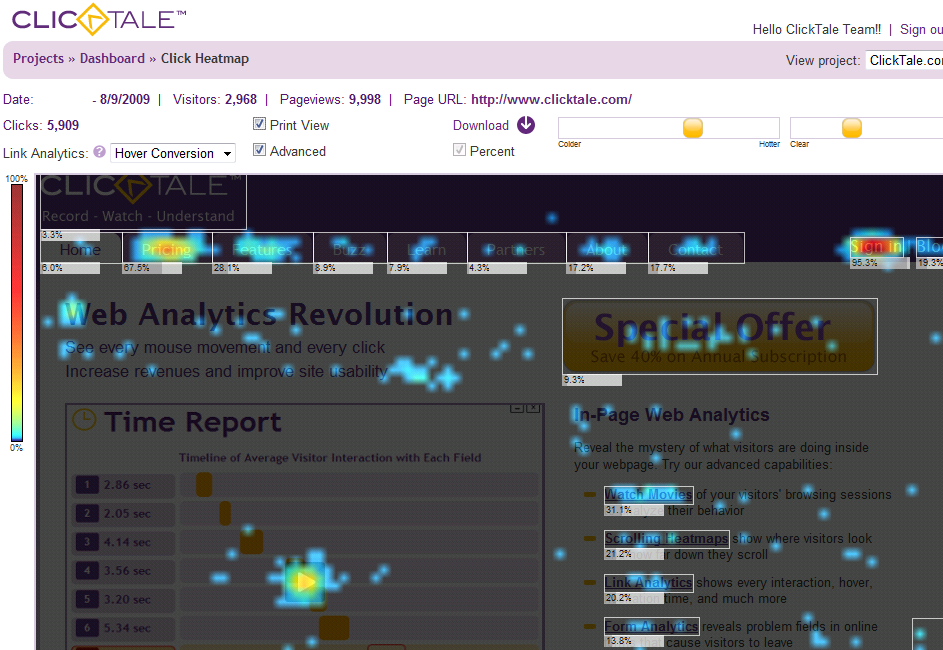Click the 5.34 sec row number 6

[x=123, y=628]
